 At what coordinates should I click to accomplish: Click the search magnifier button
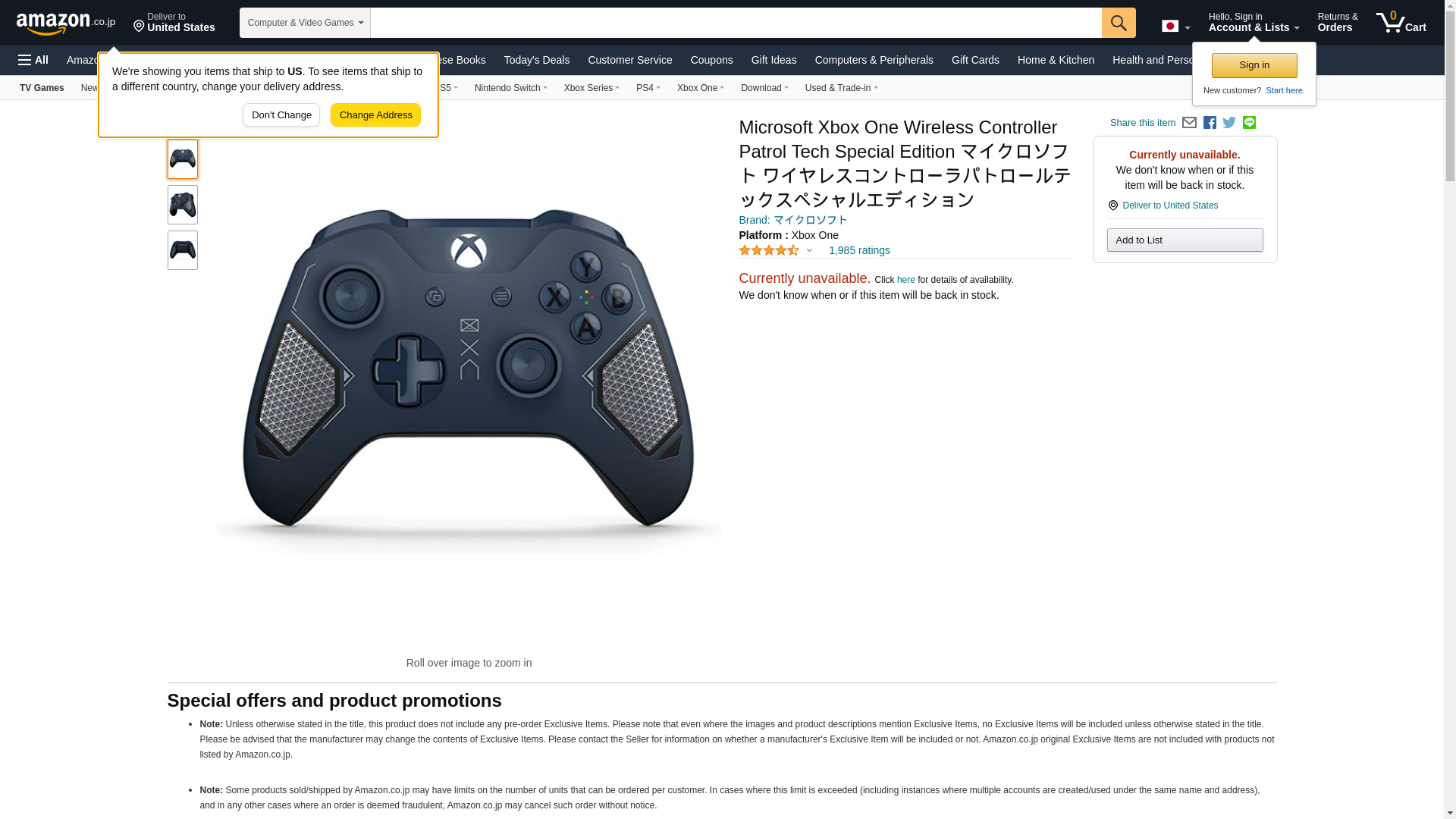(x=1119, y=23)
